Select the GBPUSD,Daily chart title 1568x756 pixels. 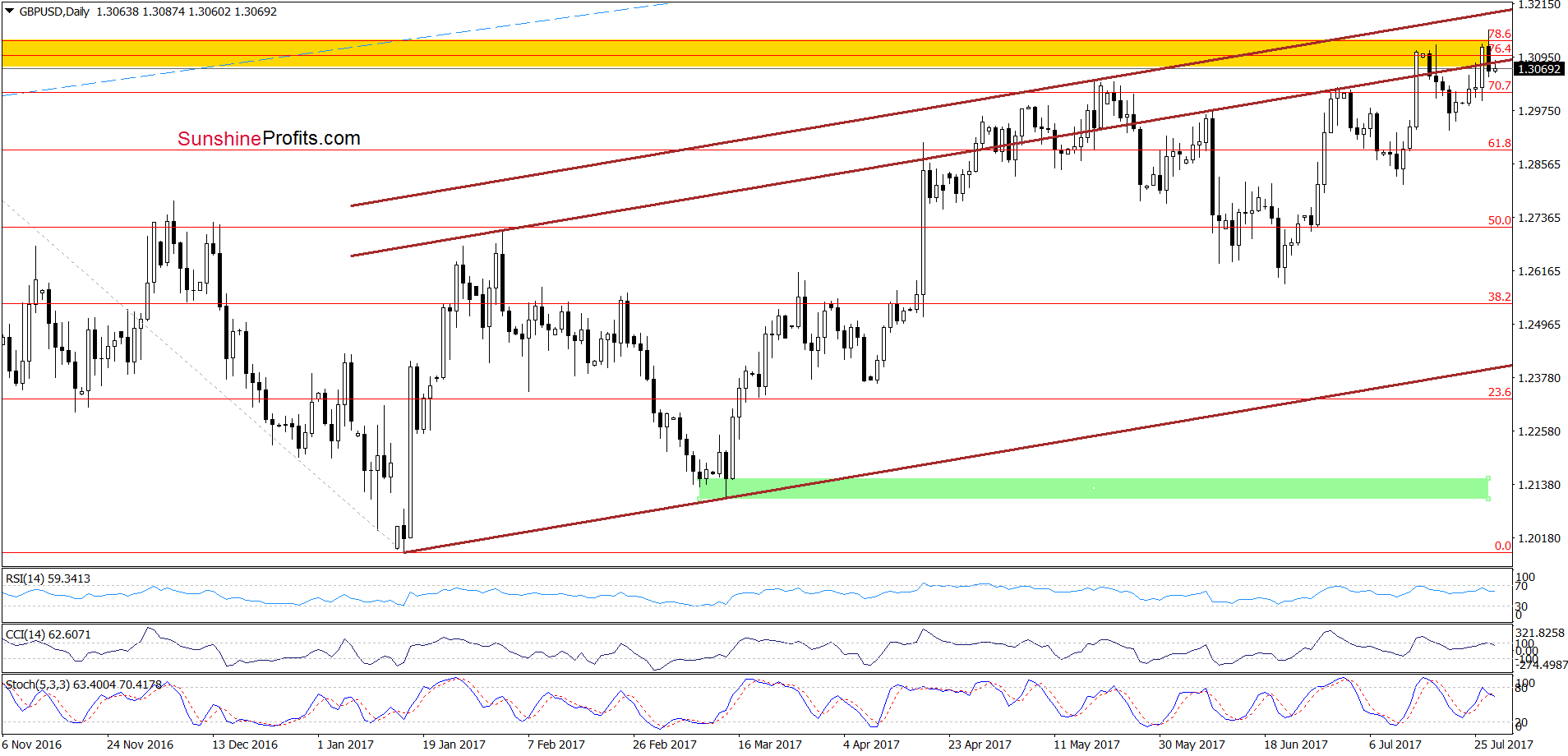[x=54, y=12]
